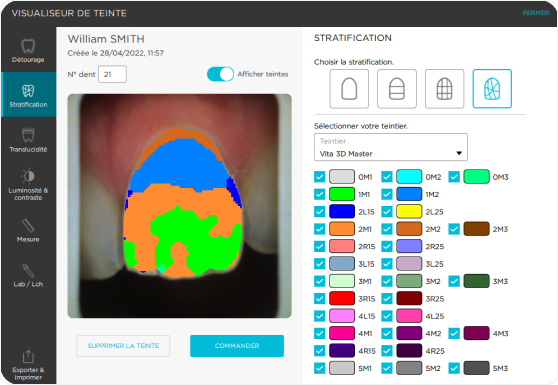Click the 4M3 burgundy color swatch
Screen dimensions: 558x385
click(477, 333)
